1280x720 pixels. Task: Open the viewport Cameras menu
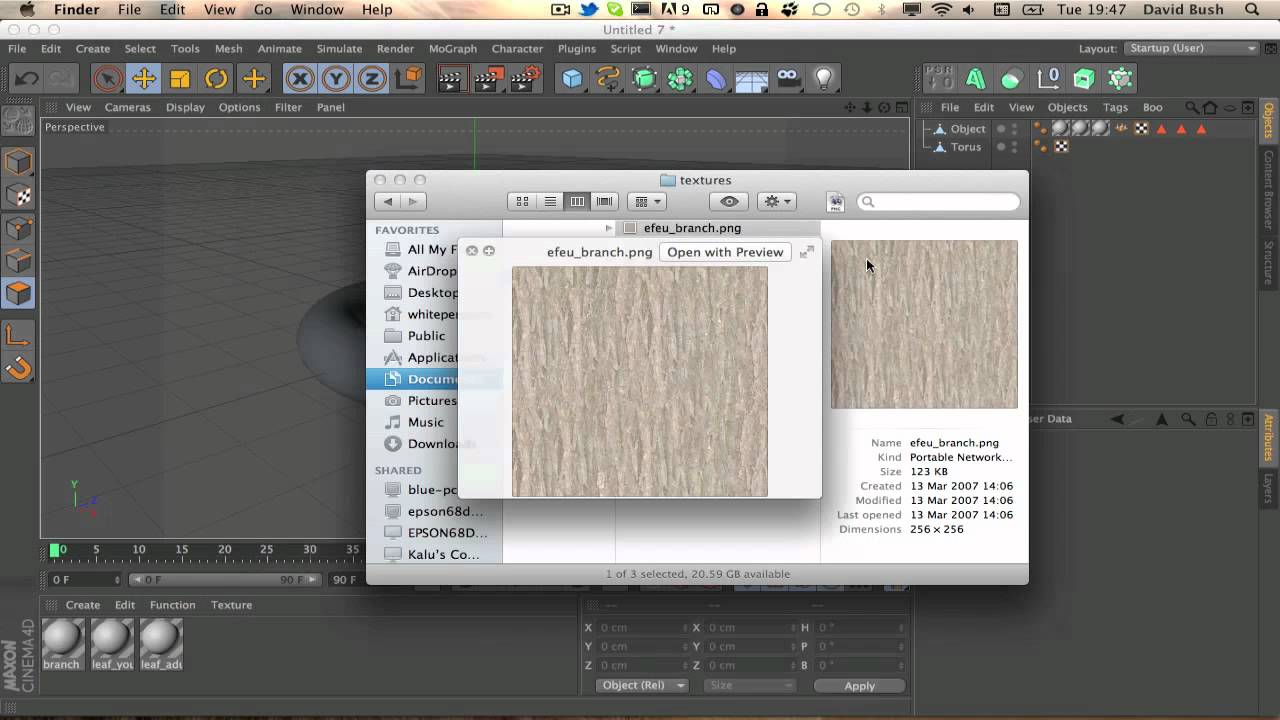(x=127, y=107)
